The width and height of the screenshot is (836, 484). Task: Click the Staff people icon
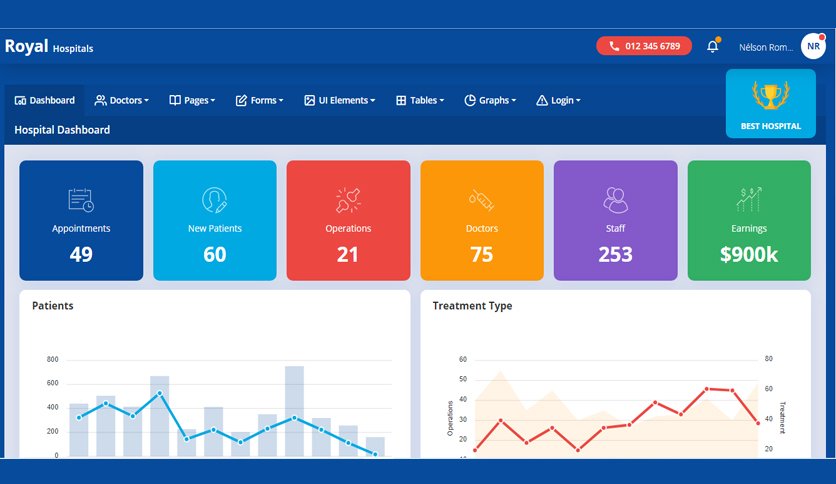[615, 200]
